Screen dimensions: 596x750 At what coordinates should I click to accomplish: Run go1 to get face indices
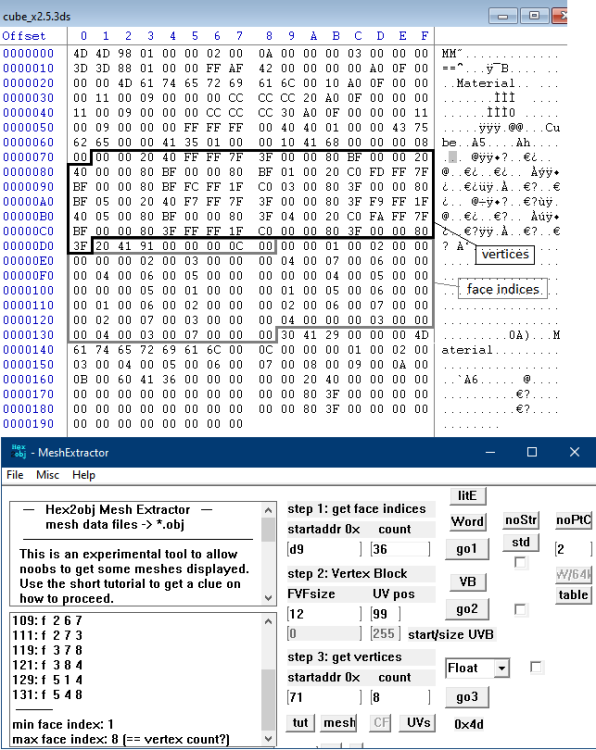tap(467, 549)
